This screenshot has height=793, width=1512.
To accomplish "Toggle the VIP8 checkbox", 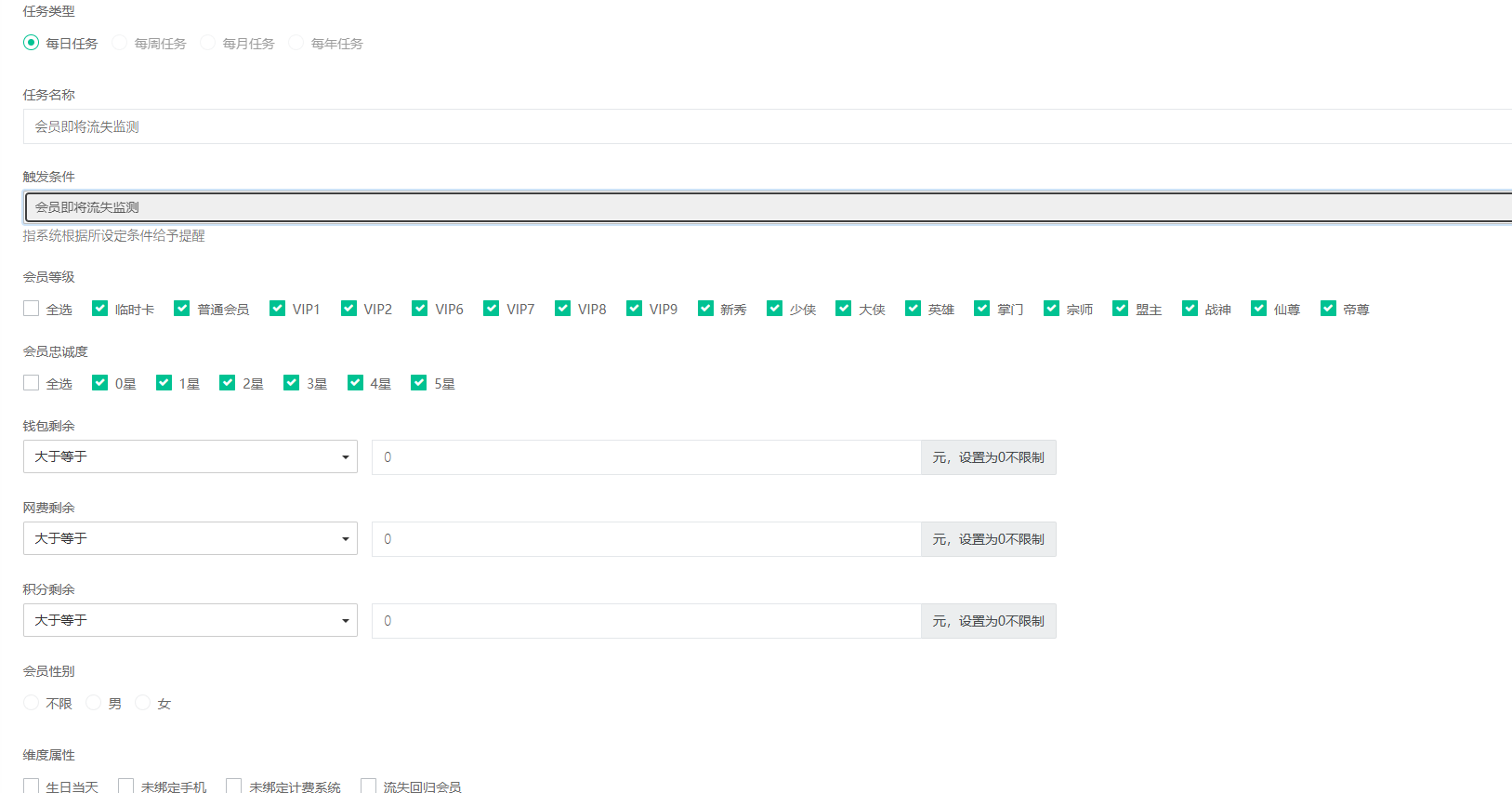I will coord(562,309).
